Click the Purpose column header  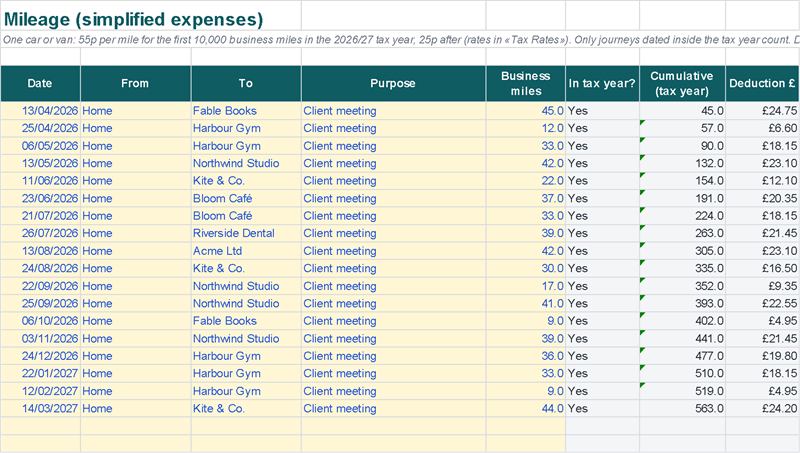[393, 84]
